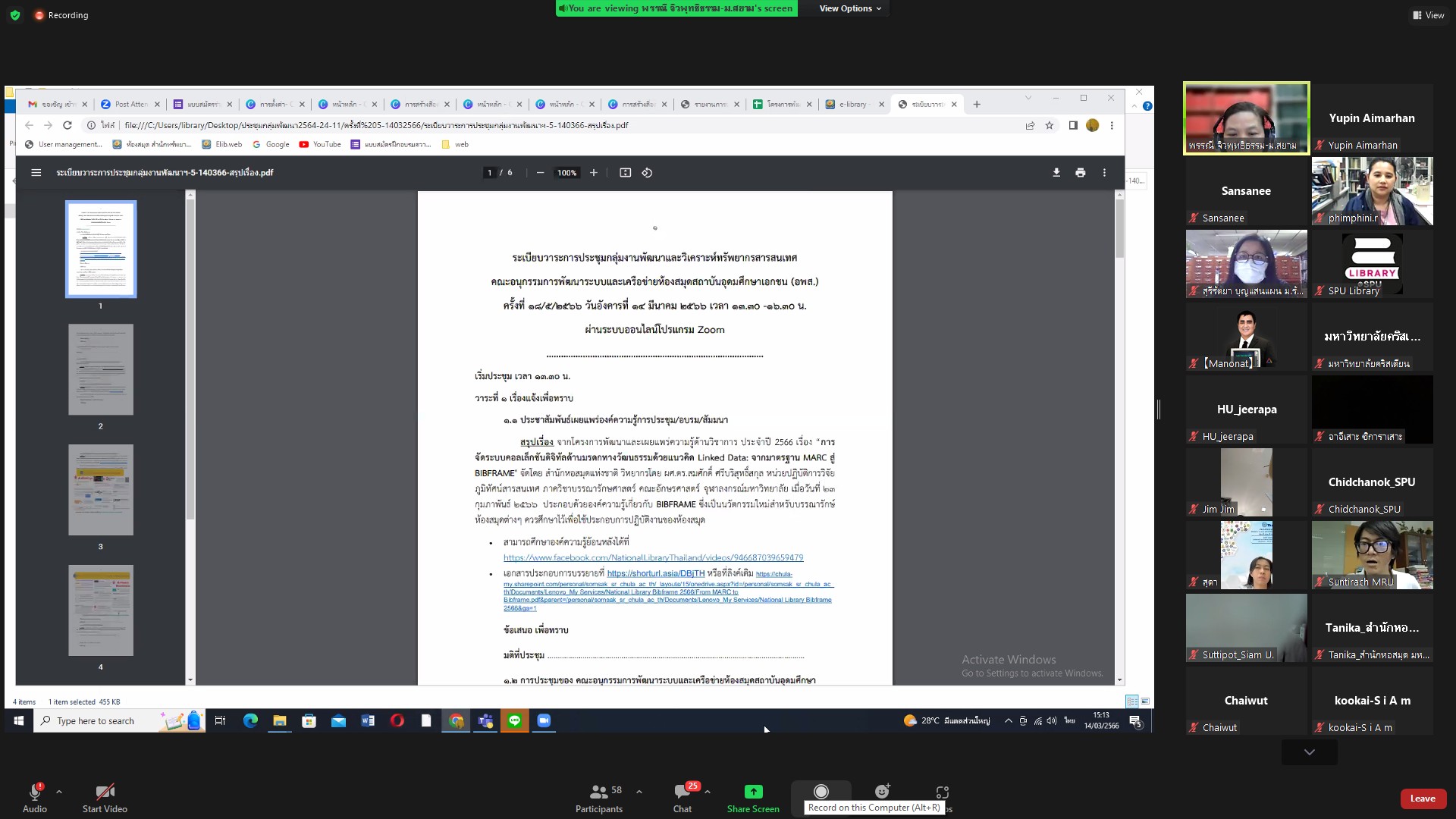Expand participants options caret
Image resolution: width=1456 pixels, height=819 pixels.
tap(639, 792)
